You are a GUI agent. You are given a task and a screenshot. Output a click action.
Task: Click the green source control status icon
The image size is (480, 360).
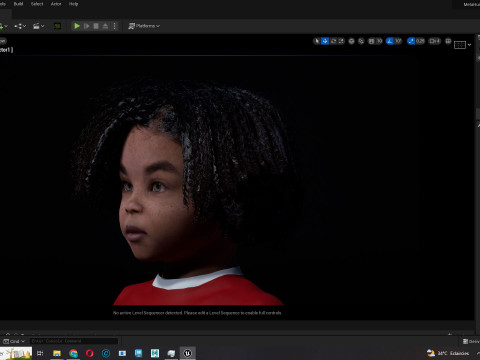[57, 26]
